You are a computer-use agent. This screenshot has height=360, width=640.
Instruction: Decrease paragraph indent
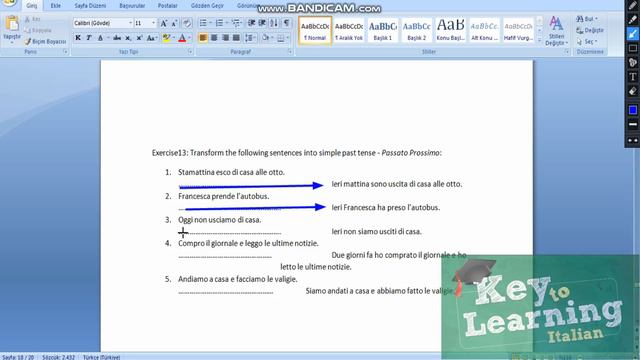tap(251, 23)
